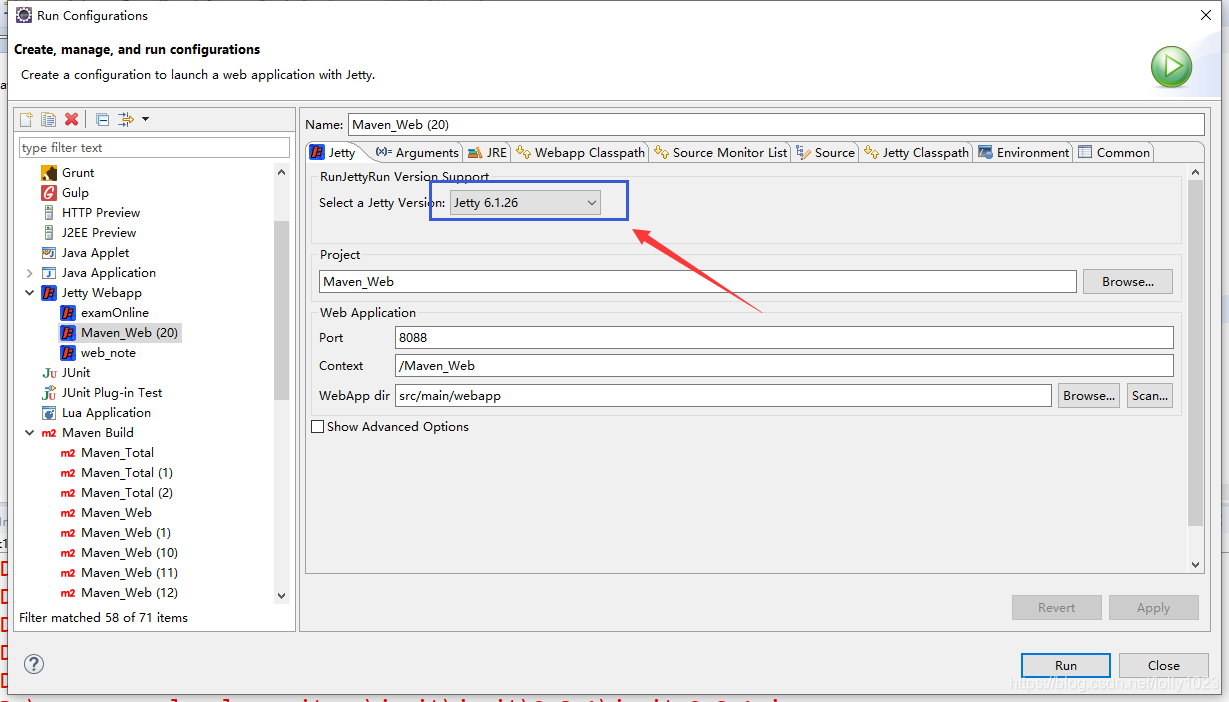
Task: Collapse all configurations in the tree
Action: click(102, 119)
